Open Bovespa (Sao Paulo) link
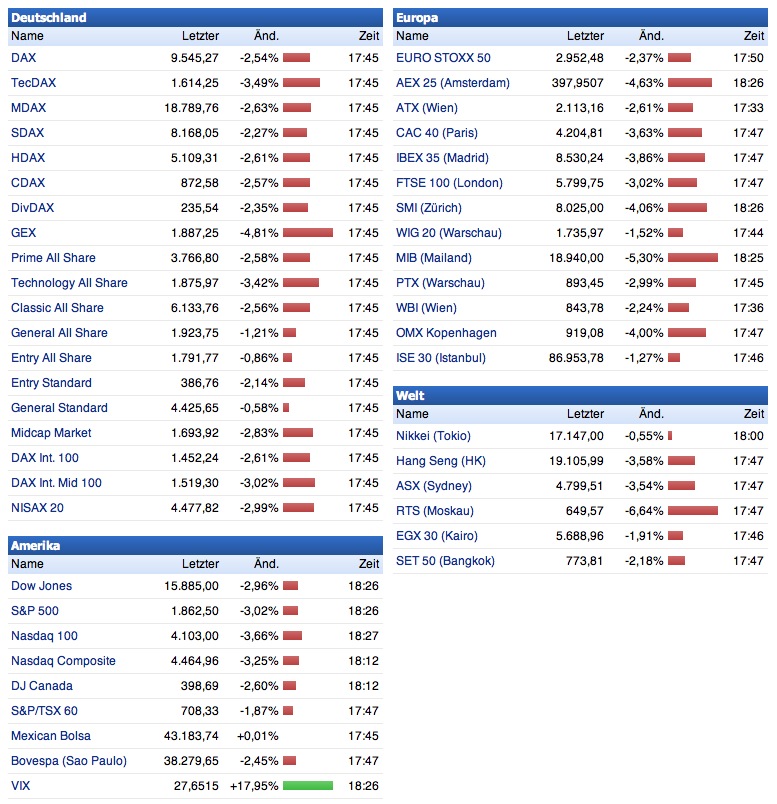The width and height of the screenshot is (777, 804). [69, 761]
